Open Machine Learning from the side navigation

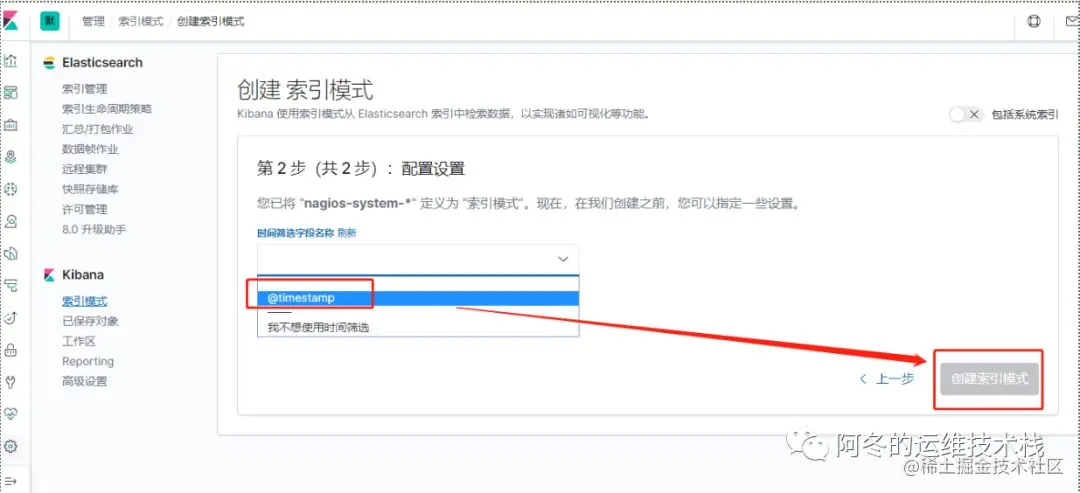click(x=10, y=189)
